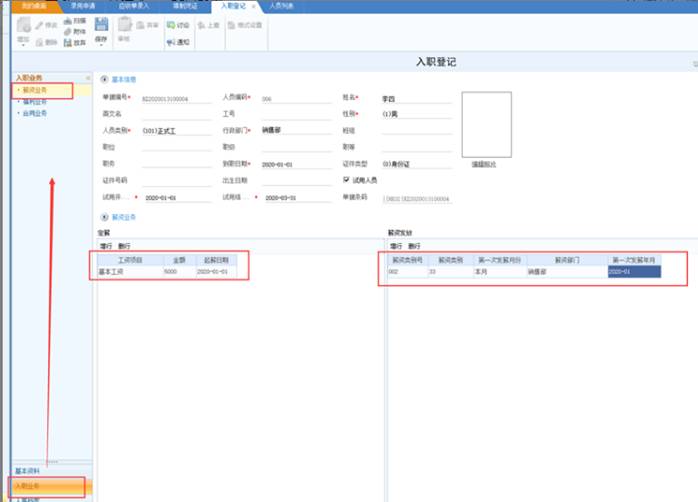Switch to the 人员列表 tab
Viewport: 698px width, 502px height.
tap(282, 6)
